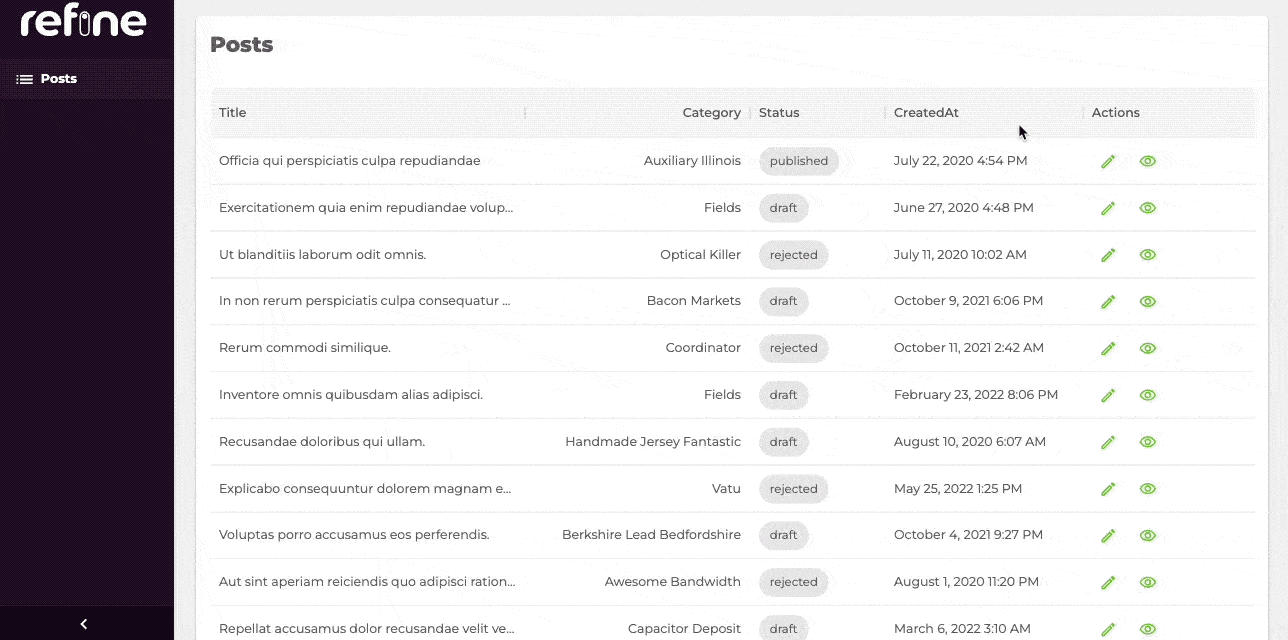Edit the 'Recusandae doloribus qui ullam' post
The image size is (1288, 640).
click(1108, 442)
